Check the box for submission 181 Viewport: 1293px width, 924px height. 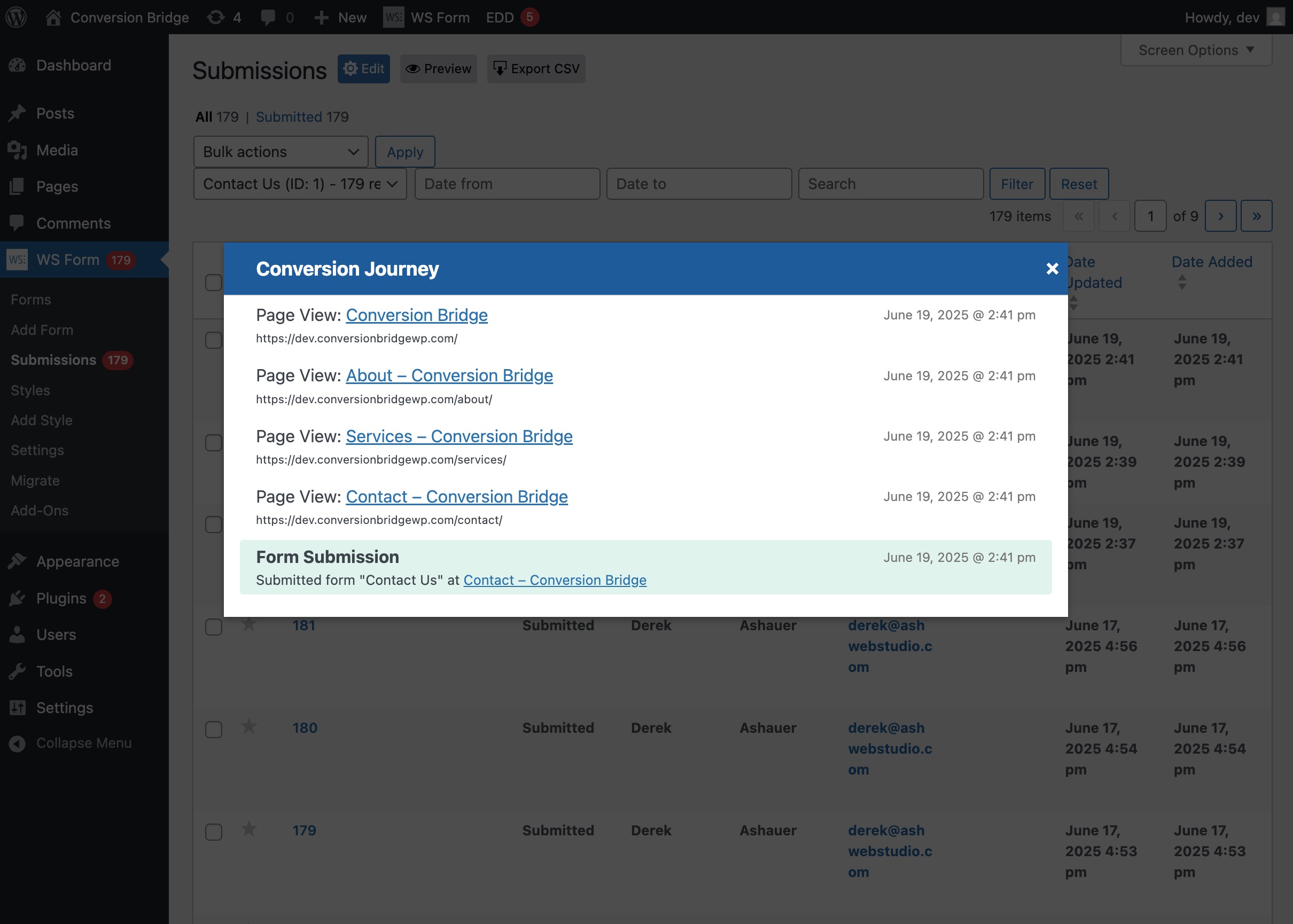click(213, 627)
